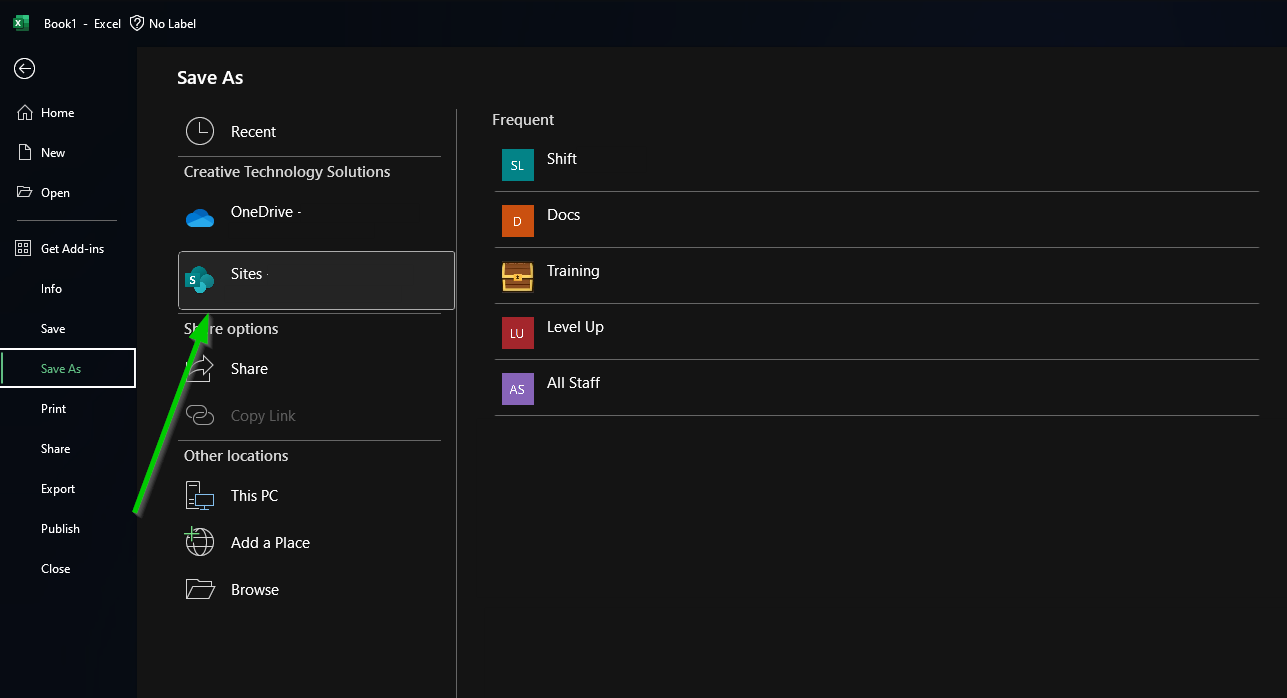Open the Share backstage page in sidebar
1287x698 pixels.
coord(68,449)
